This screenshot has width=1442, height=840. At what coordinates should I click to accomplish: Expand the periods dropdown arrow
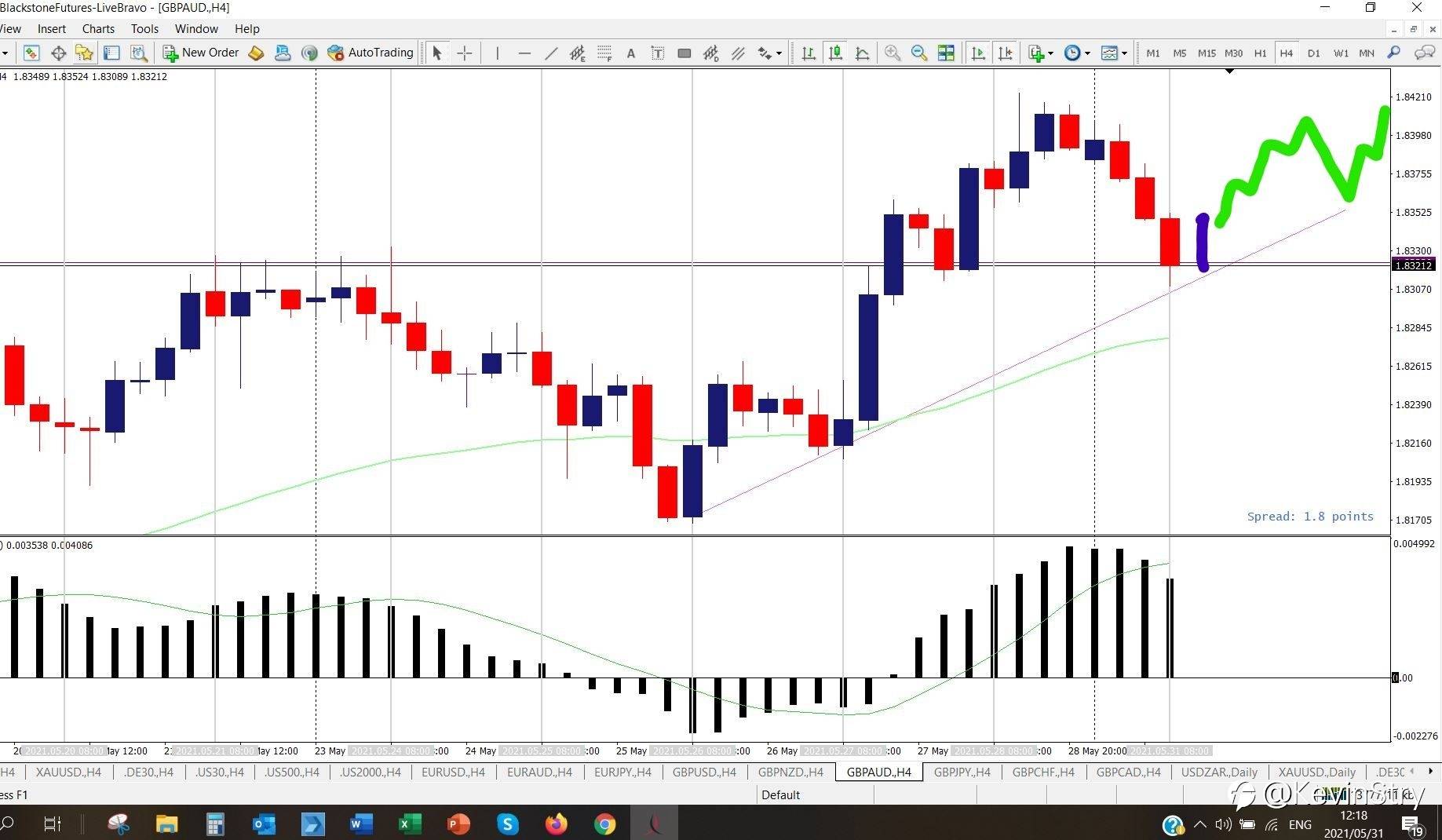(1087, 53)
